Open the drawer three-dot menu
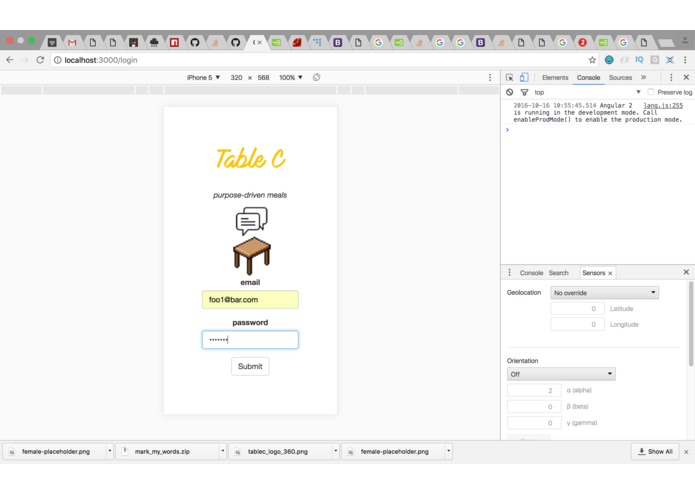695x494 pixels. tap(509, 272)
